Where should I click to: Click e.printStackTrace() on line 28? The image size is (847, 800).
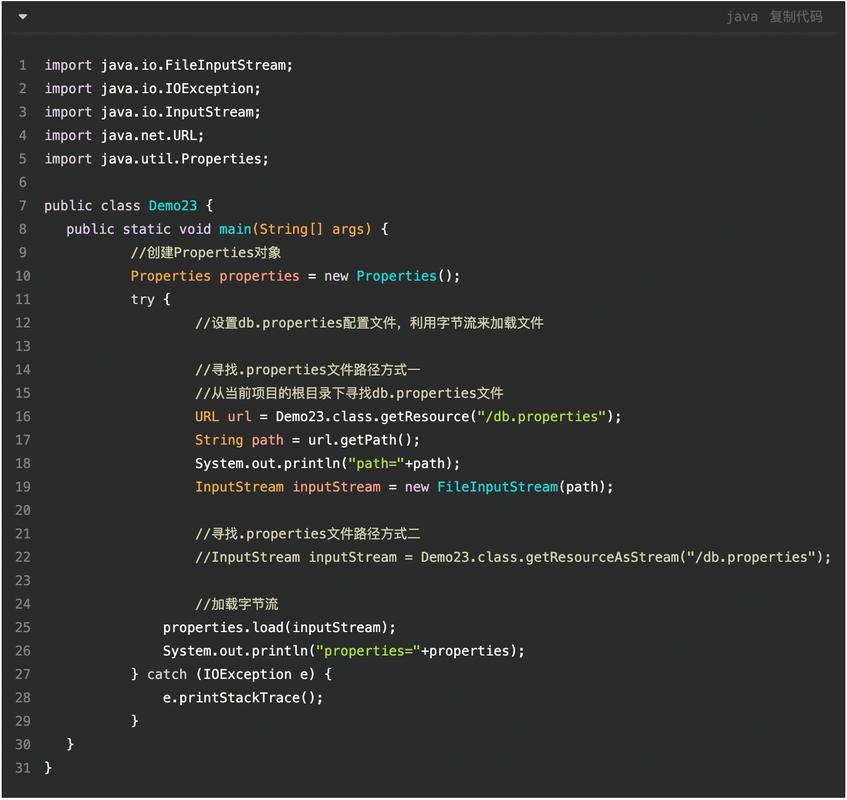click(243, 698)
